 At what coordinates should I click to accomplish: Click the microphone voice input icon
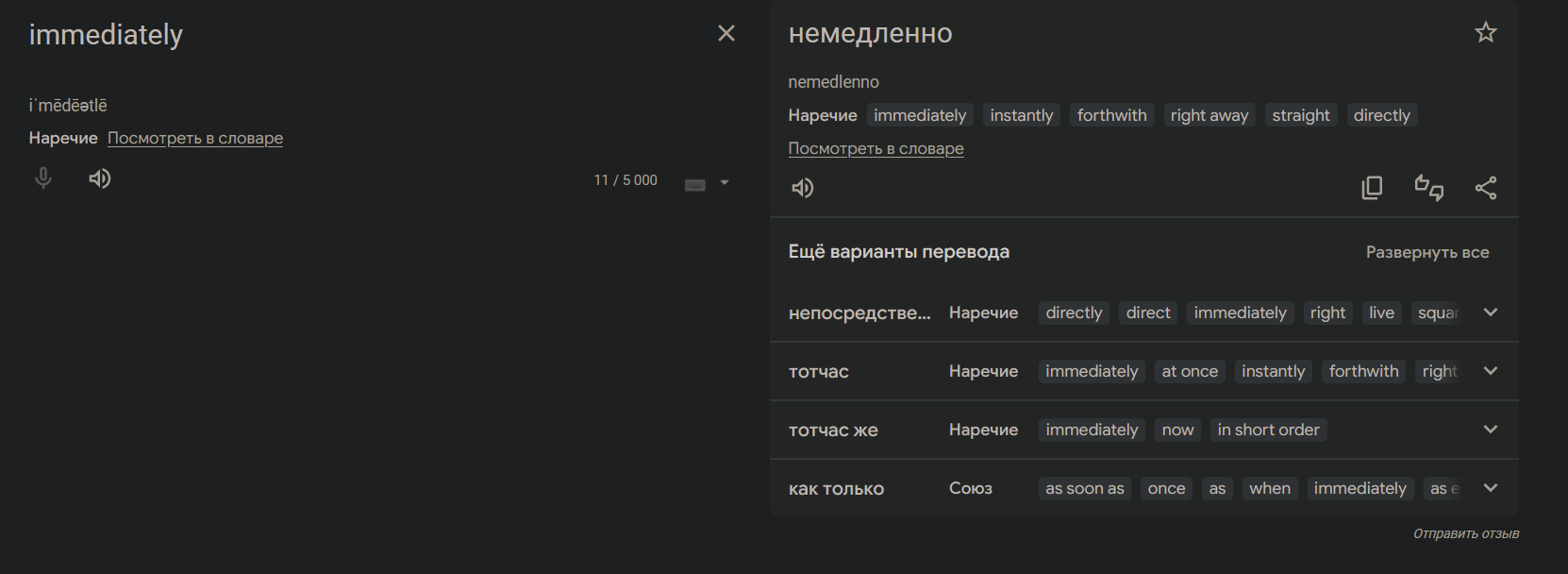point(43,178)
